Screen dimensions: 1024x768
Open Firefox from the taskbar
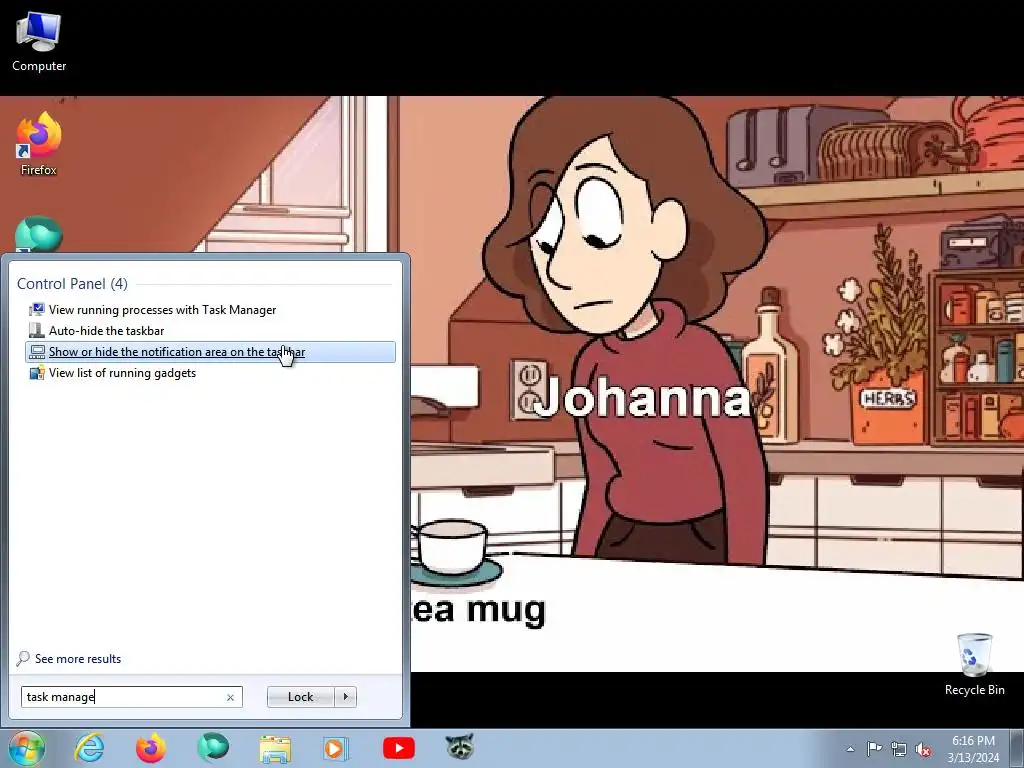point(151,748)
